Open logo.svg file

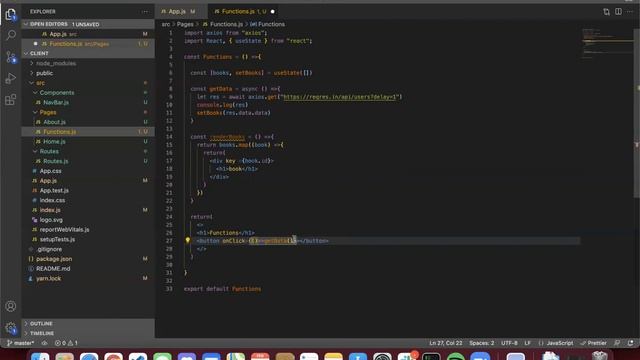coord(51,220)
